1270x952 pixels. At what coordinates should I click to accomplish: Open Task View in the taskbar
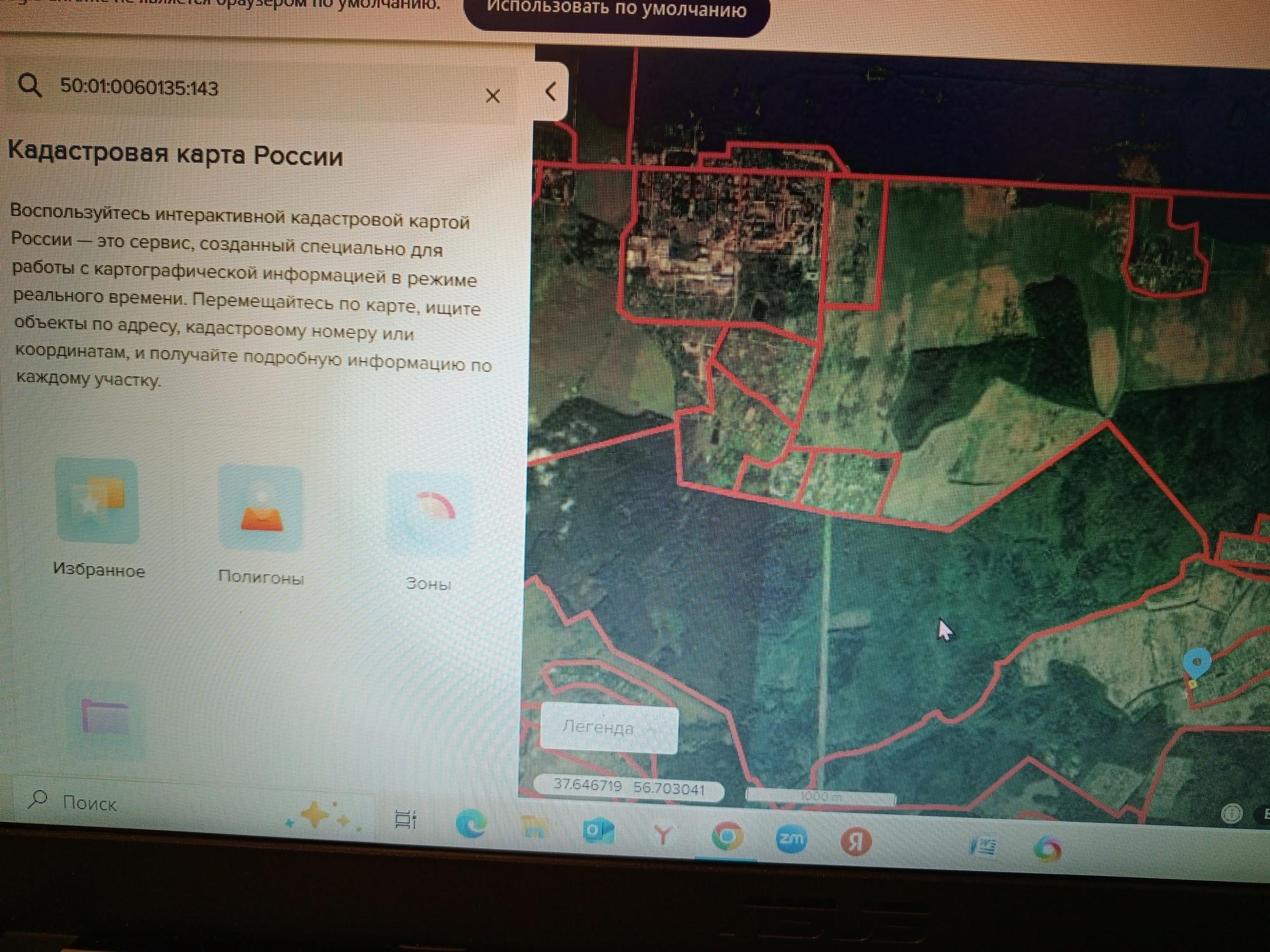pyautogui.click(x=405, y=819)
